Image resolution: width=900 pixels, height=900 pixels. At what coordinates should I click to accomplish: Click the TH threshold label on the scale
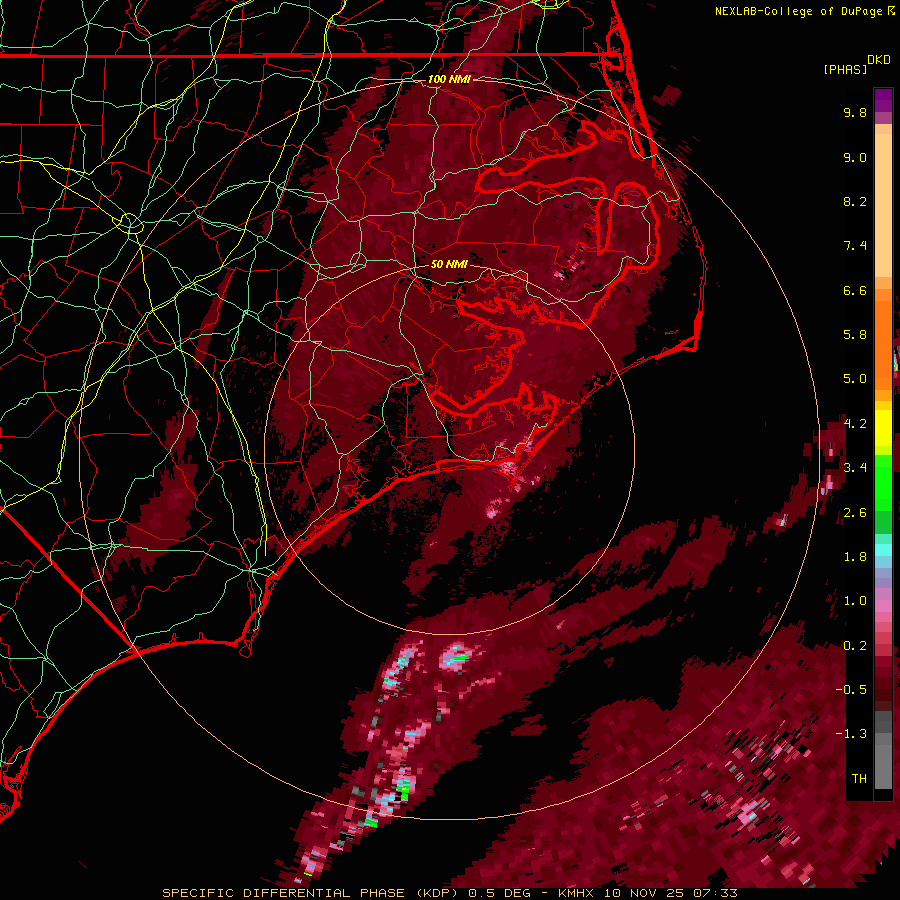coord(859,779)
